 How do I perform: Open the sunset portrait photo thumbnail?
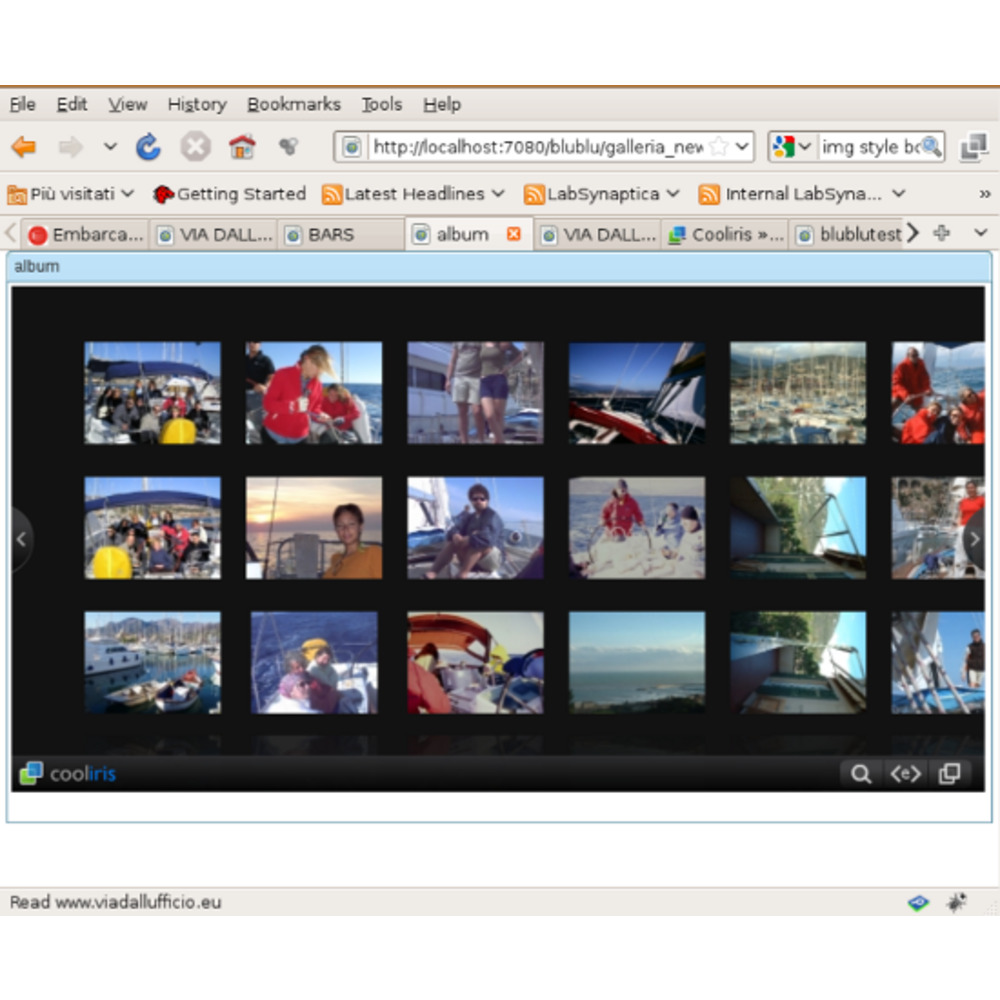pyautogui.click(x=314, y=527)
